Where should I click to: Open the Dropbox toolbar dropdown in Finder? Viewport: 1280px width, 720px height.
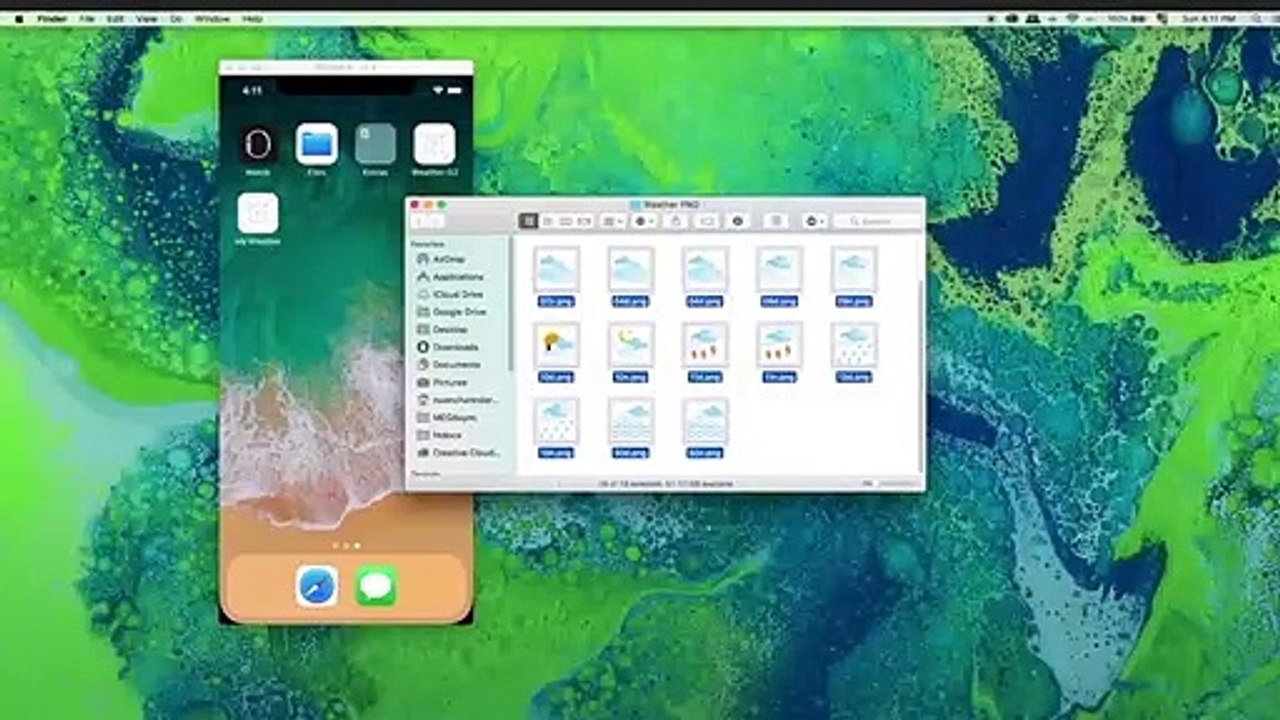pos(813,221)
